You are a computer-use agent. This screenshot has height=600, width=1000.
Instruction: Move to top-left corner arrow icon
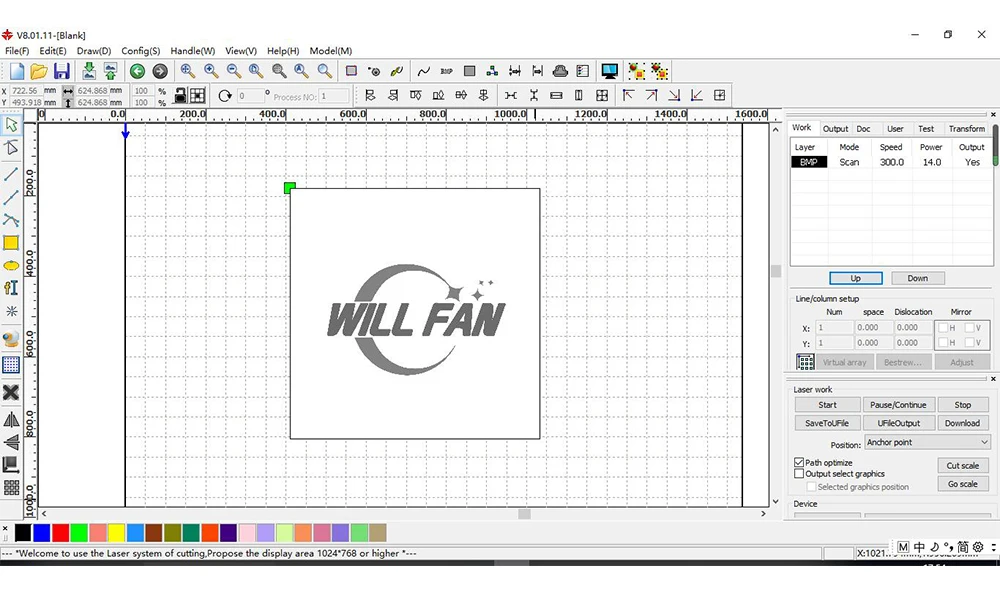pos(628,96)
